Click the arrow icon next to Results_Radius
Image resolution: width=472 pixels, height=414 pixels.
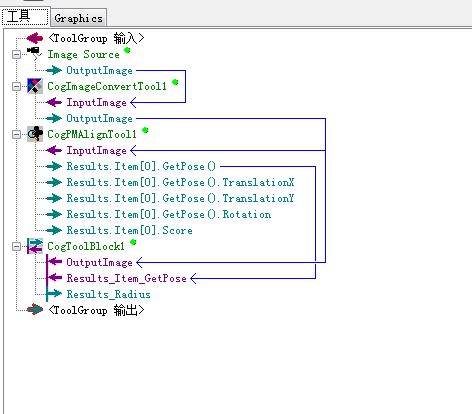click(54, 294)
